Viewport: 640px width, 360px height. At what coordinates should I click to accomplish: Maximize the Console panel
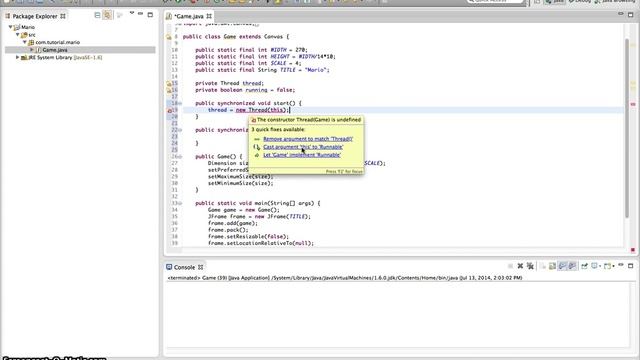click(x=631, y=266)
